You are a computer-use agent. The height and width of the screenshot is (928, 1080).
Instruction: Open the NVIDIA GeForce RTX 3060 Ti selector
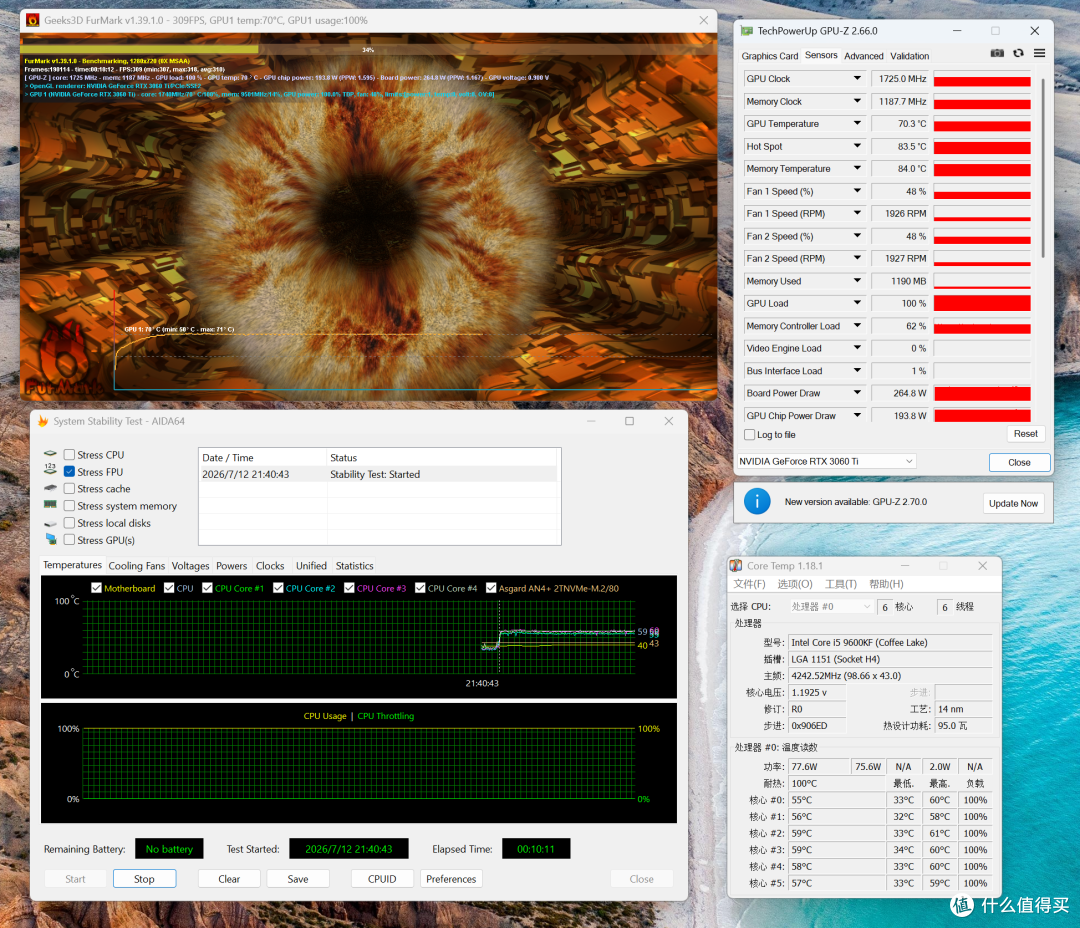pos(827,462)
